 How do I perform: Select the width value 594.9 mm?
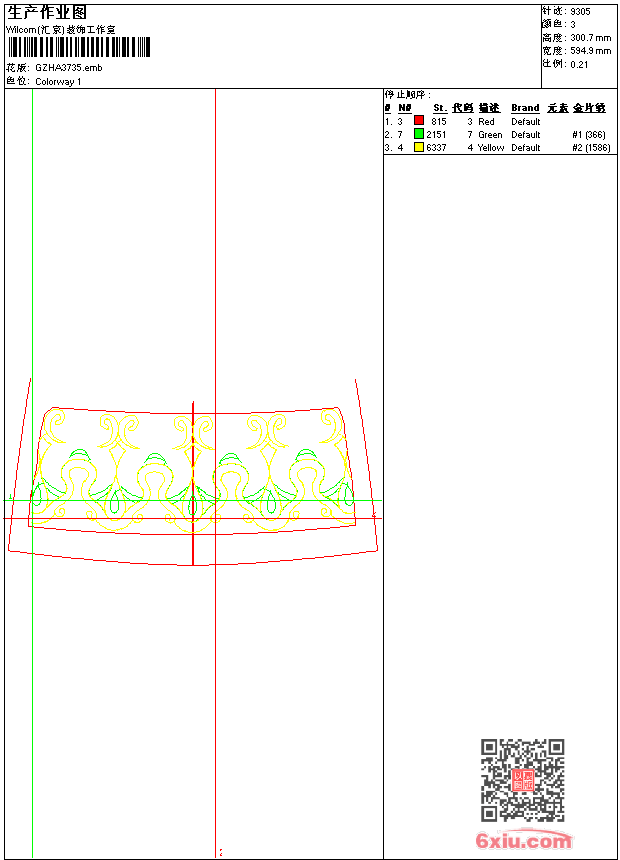coord(590,51)
